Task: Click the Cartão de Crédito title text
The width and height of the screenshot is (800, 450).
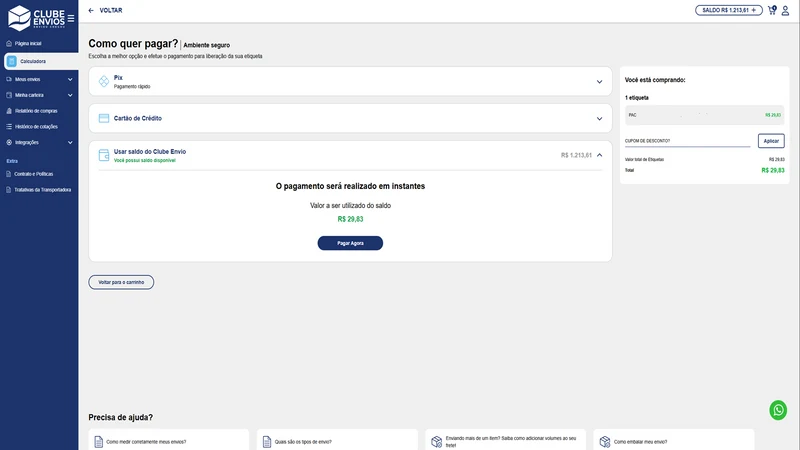Action: [138, 118]
